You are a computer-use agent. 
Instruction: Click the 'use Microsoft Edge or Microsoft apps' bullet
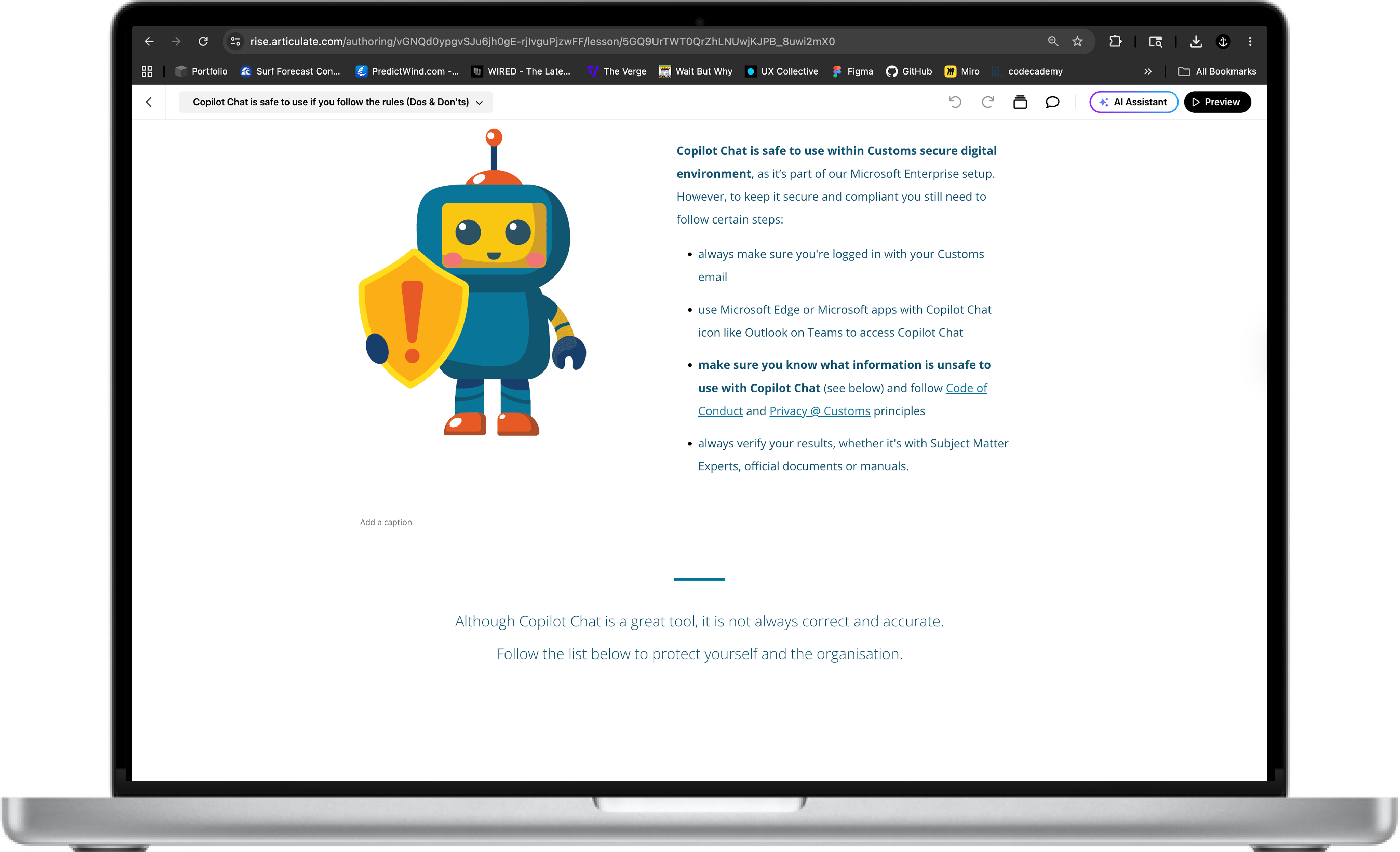tap(844, 321)
